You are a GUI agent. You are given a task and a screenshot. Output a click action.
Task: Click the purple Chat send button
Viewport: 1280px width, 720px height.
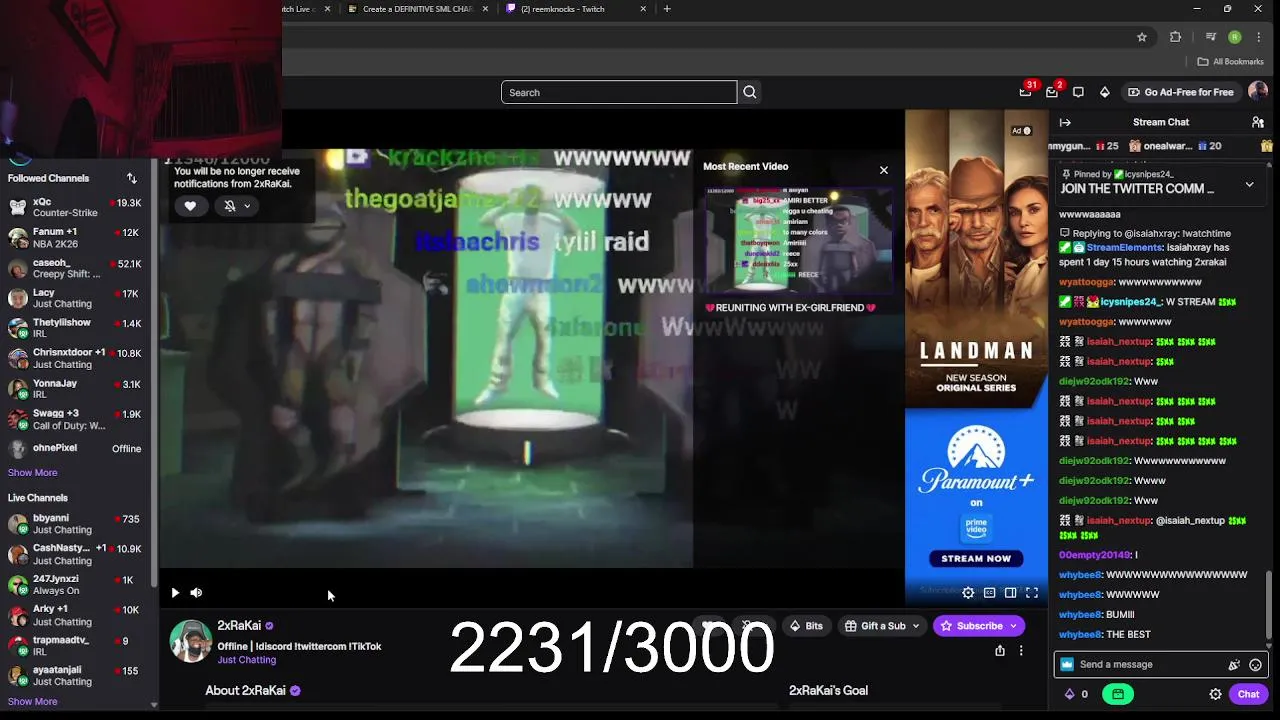pyautogui.click(x=1248, y=694)
